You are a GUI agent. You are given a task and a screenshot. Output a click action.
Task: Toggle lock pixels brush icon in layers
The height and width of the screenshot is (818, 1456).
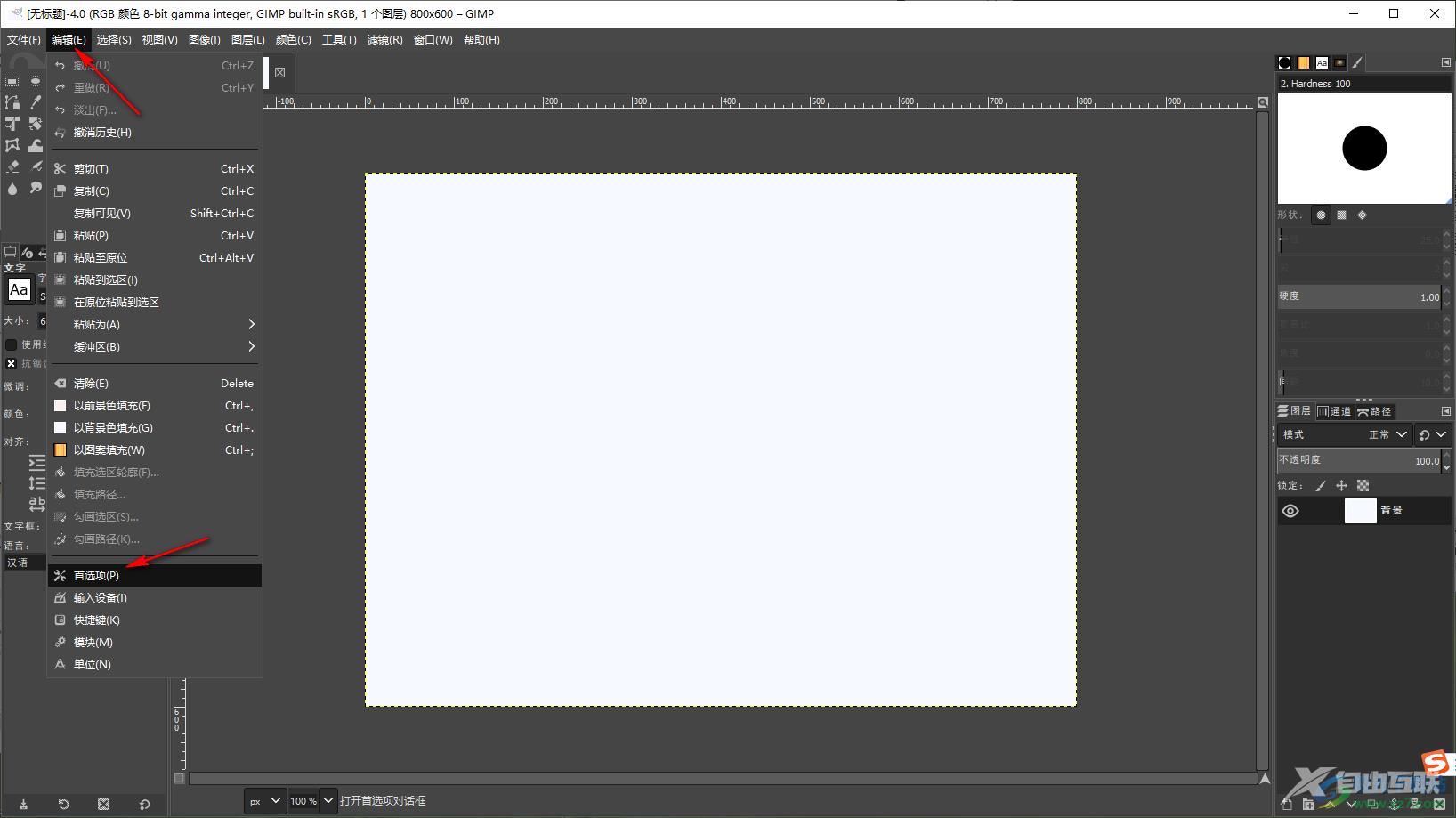(1321, 485)
